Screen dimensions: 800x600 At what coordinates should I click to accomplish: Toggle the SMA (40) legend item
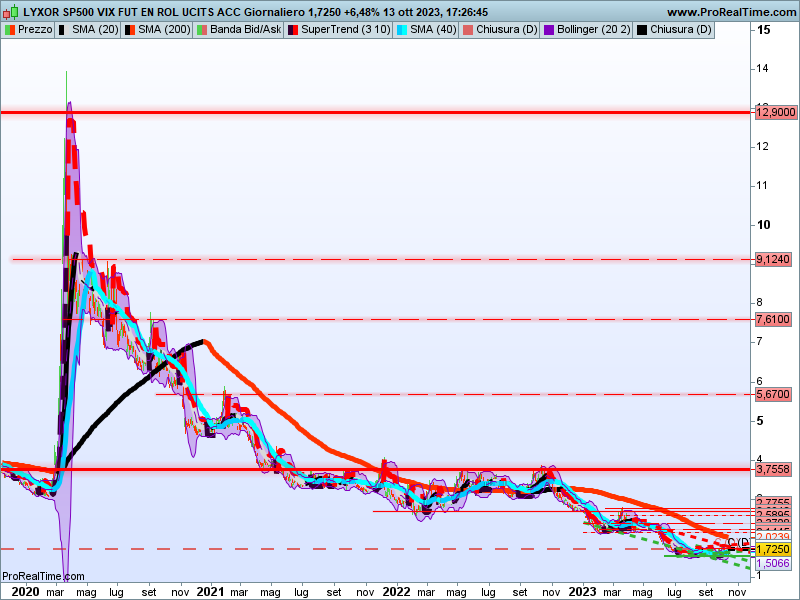426,30
